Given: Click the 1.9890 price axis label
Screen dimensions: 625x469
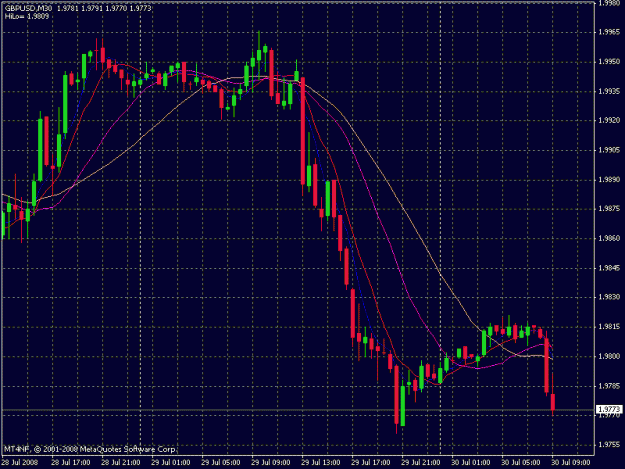Looking at the screenshot, I should coord(609,180).
